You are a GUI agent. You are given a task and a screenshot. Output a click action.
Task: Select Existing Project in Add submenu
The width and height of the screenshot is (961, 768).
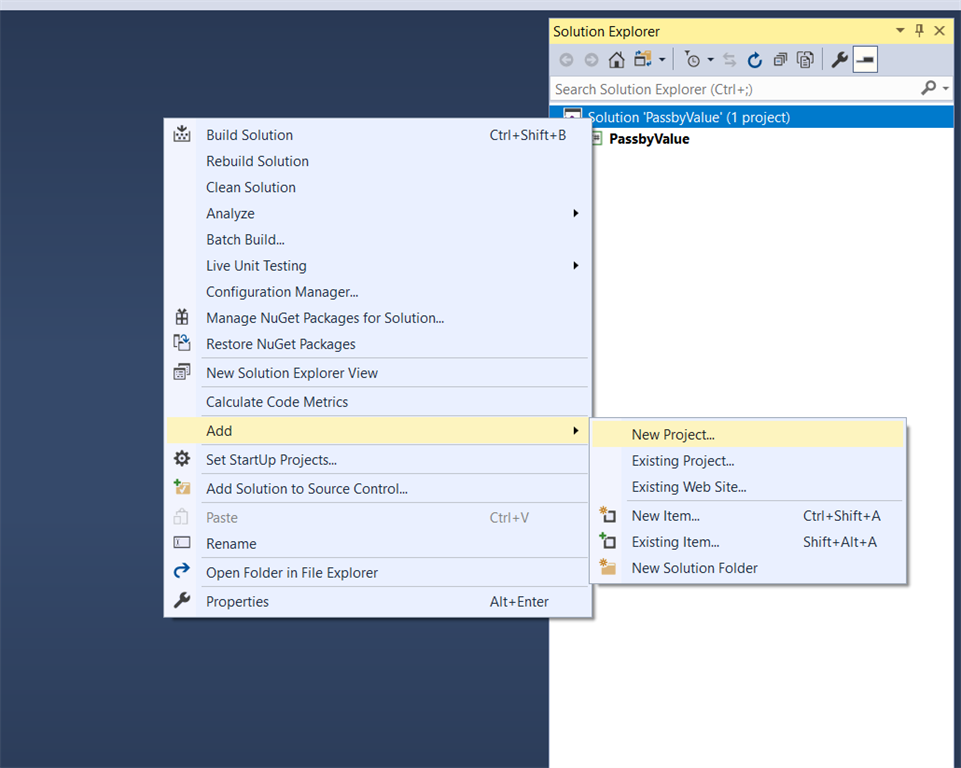pos(748,461)
